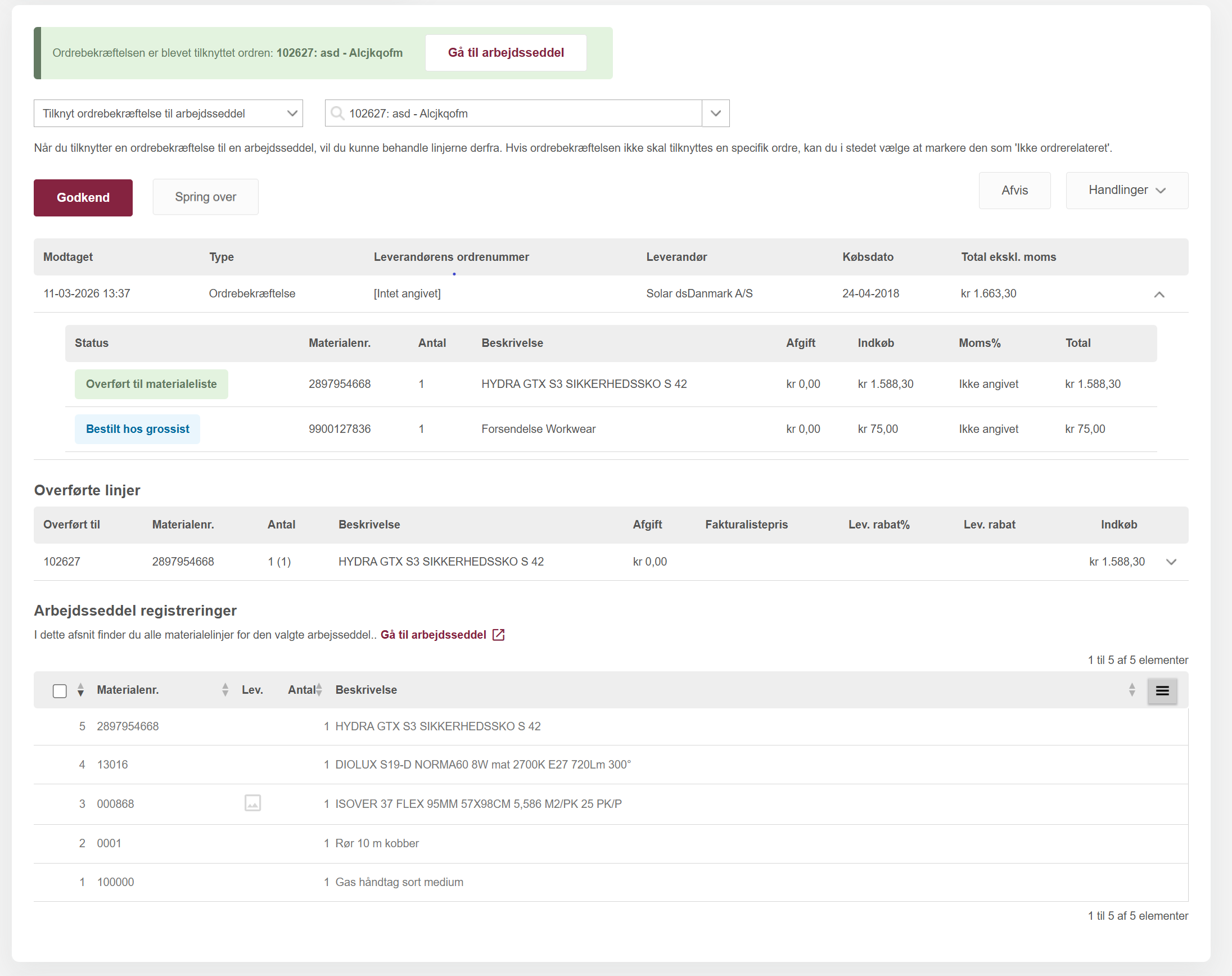Open the order selector dropdown arrow
Screen dimensions: 1232x976
tap(715, 113)
